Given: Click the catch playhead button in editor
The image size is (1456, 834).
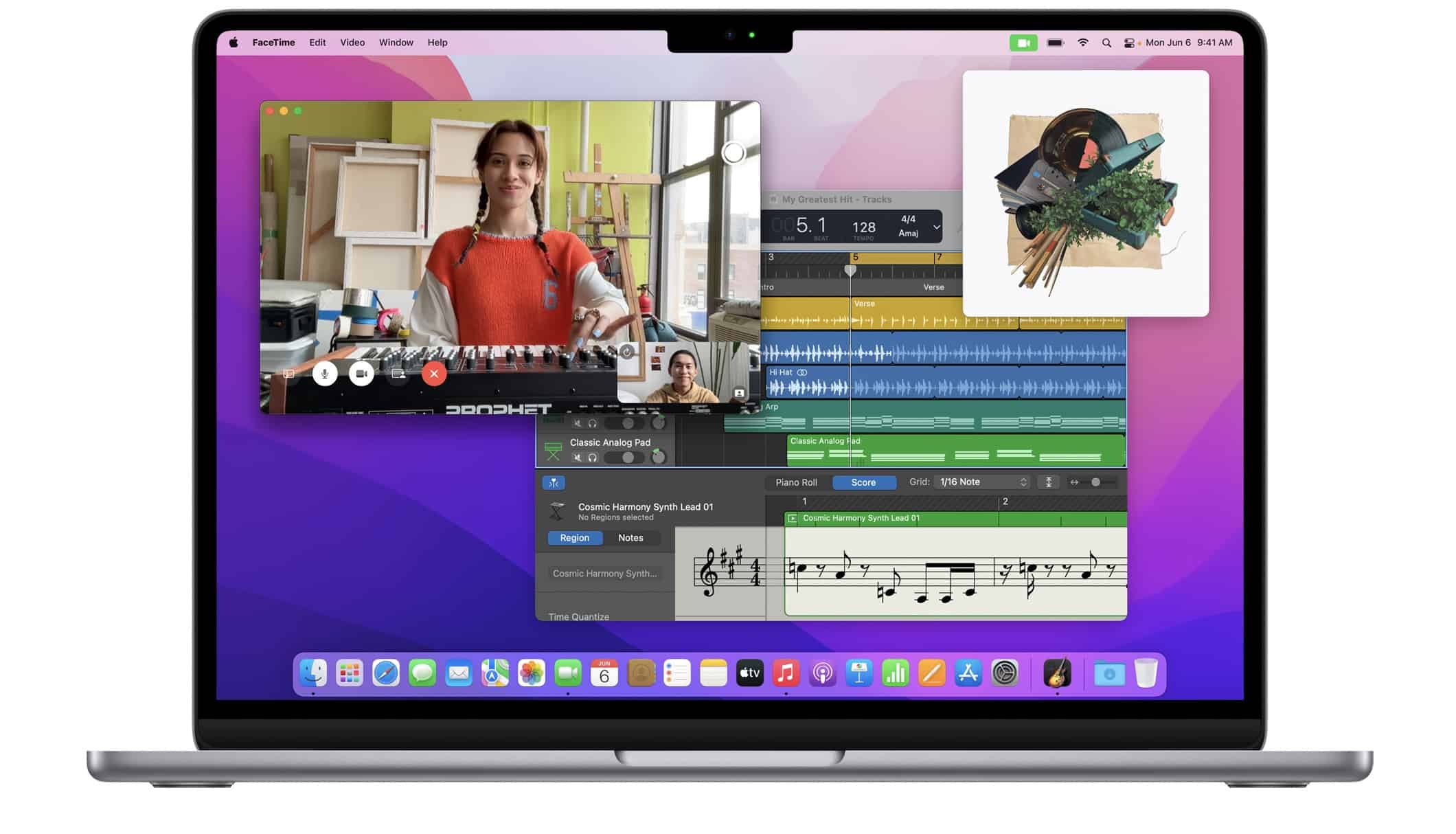Looking at the screenshot, I should tap(554, 483).
